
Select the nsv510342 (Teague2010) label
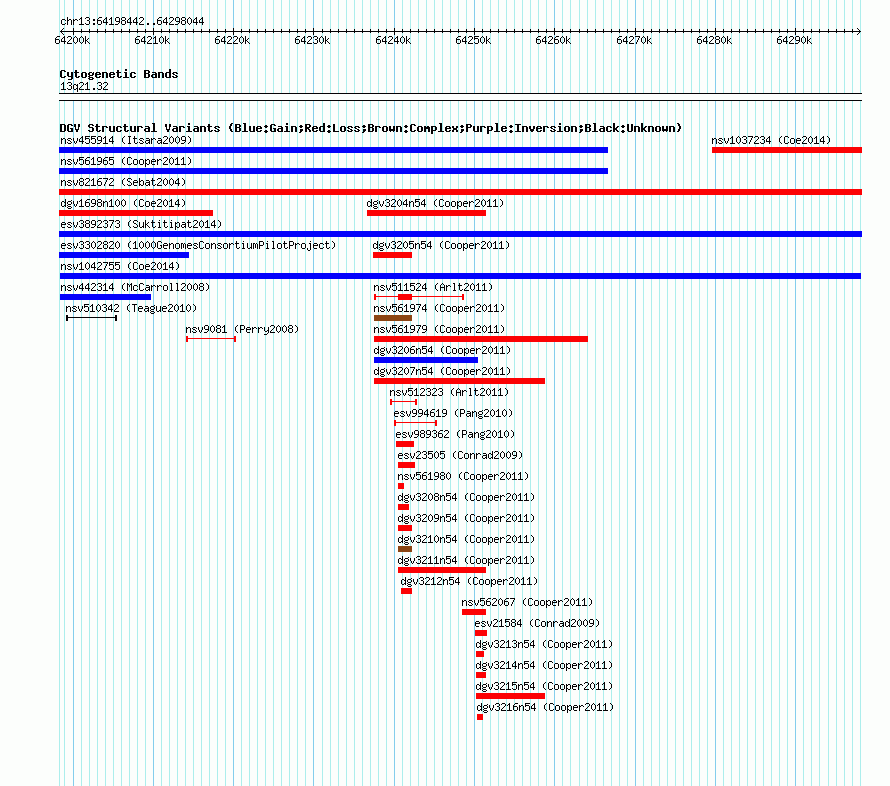point(131,308)
